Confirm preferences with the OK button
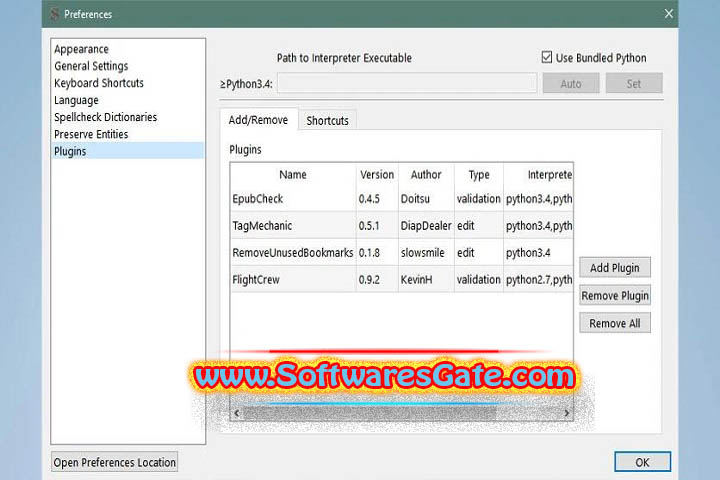Screen dimensions: 720x480 pos(642,462)
